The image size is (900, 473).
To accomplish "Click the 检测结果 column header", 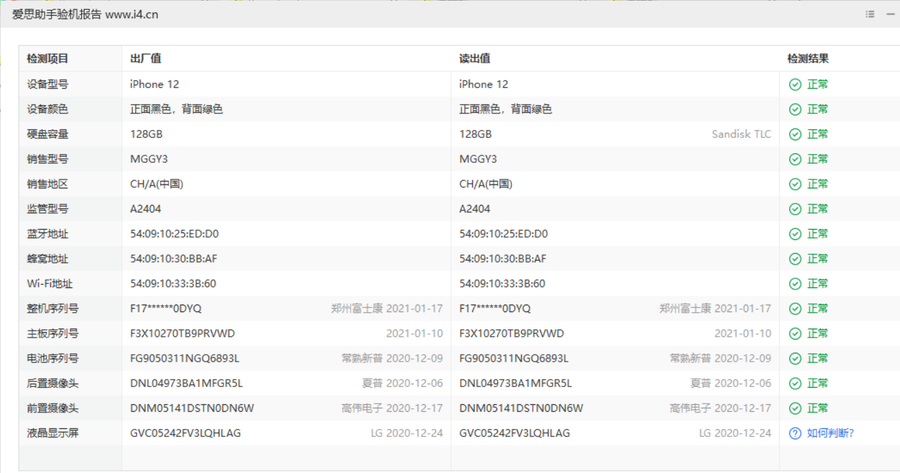I will point(808,59).
